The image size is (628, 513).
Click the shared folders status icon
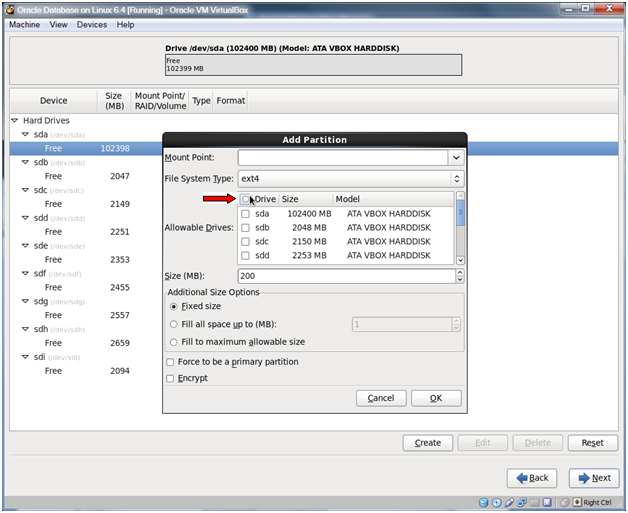[536, 503]
